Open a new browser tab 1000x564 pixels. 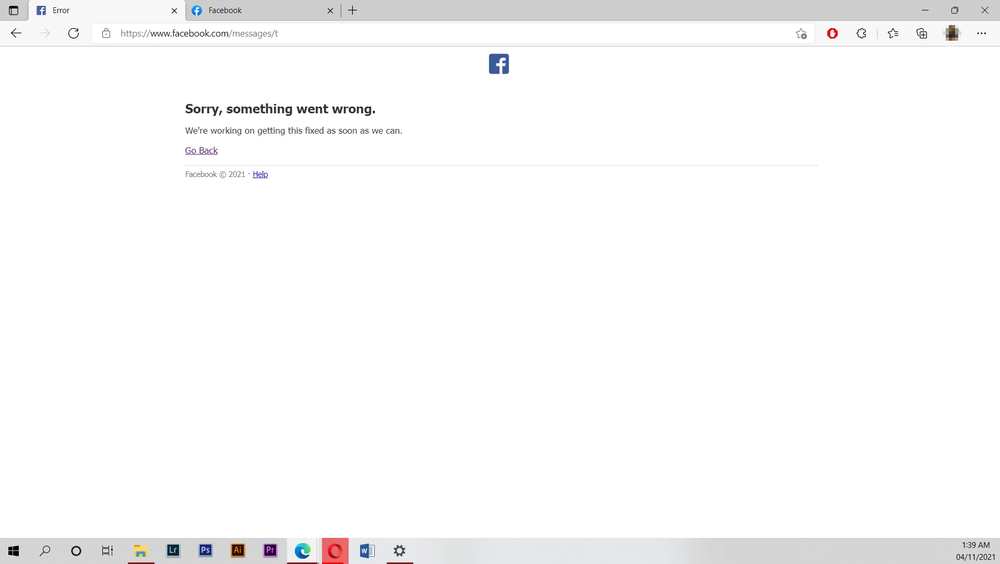pos(352,11)
